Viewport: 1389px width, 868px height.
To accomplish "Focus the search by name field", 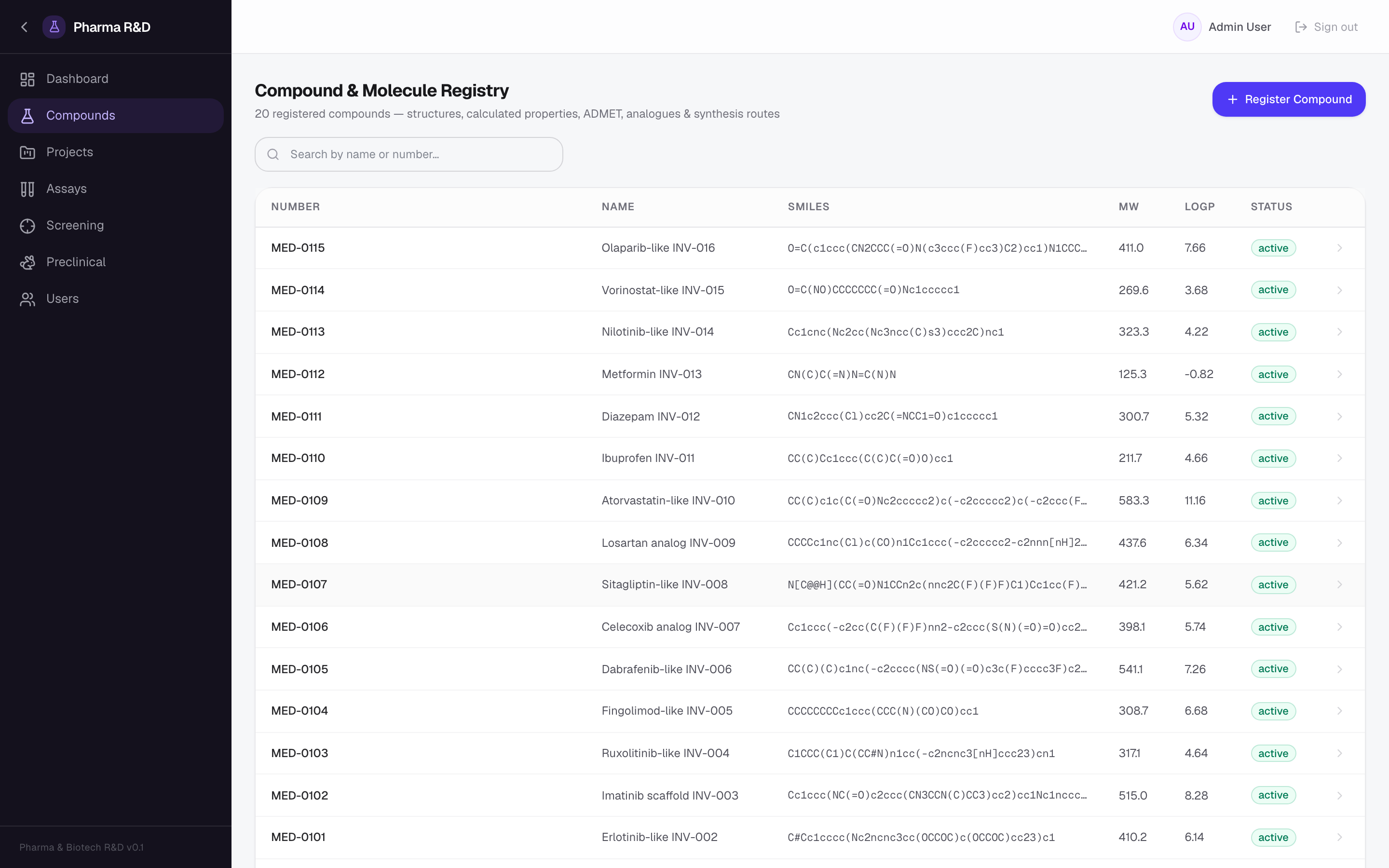I will 409,154.
